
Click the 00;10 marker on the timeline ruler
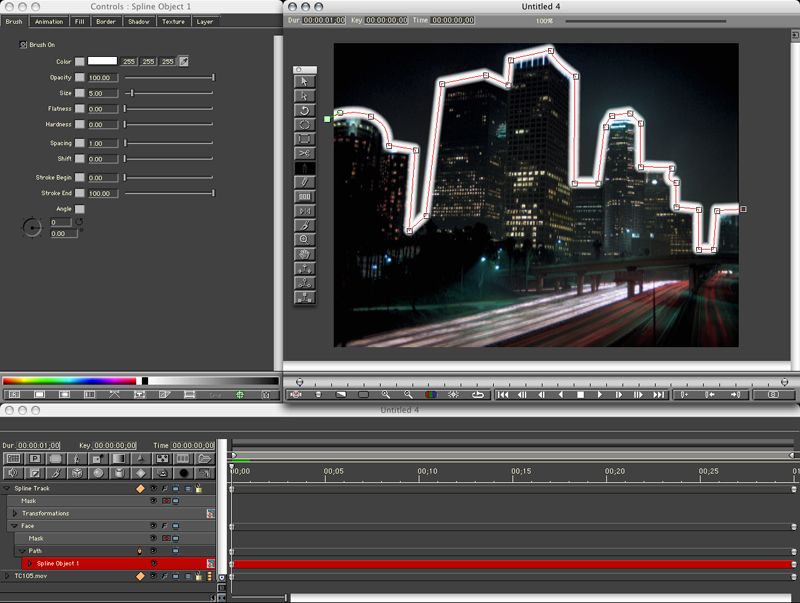tap(428, 471)
